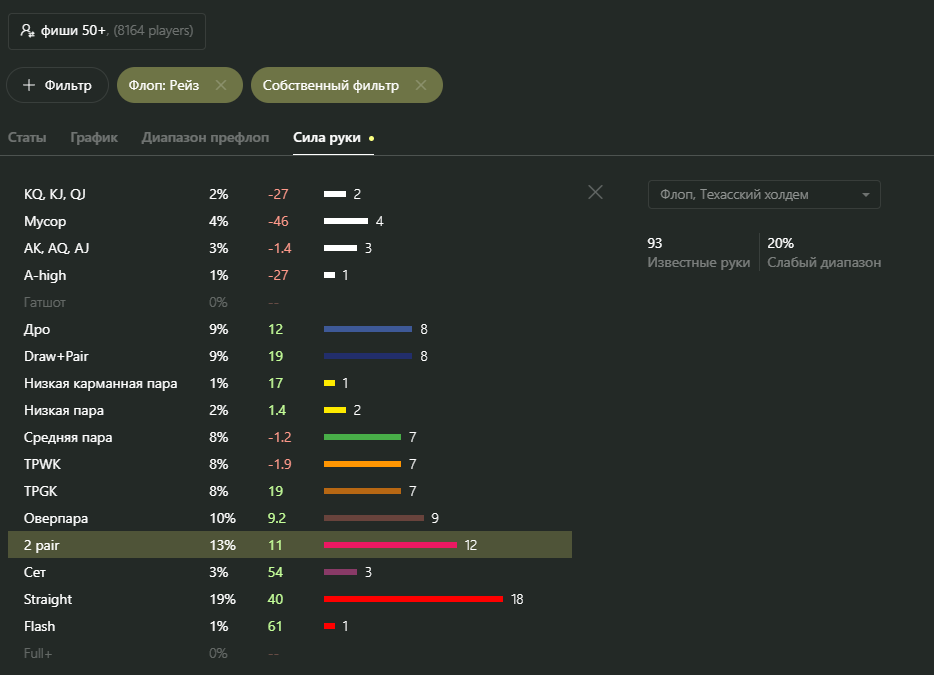
Task: Click the player group icon beside фиши 50+
Action: (27, 31)
